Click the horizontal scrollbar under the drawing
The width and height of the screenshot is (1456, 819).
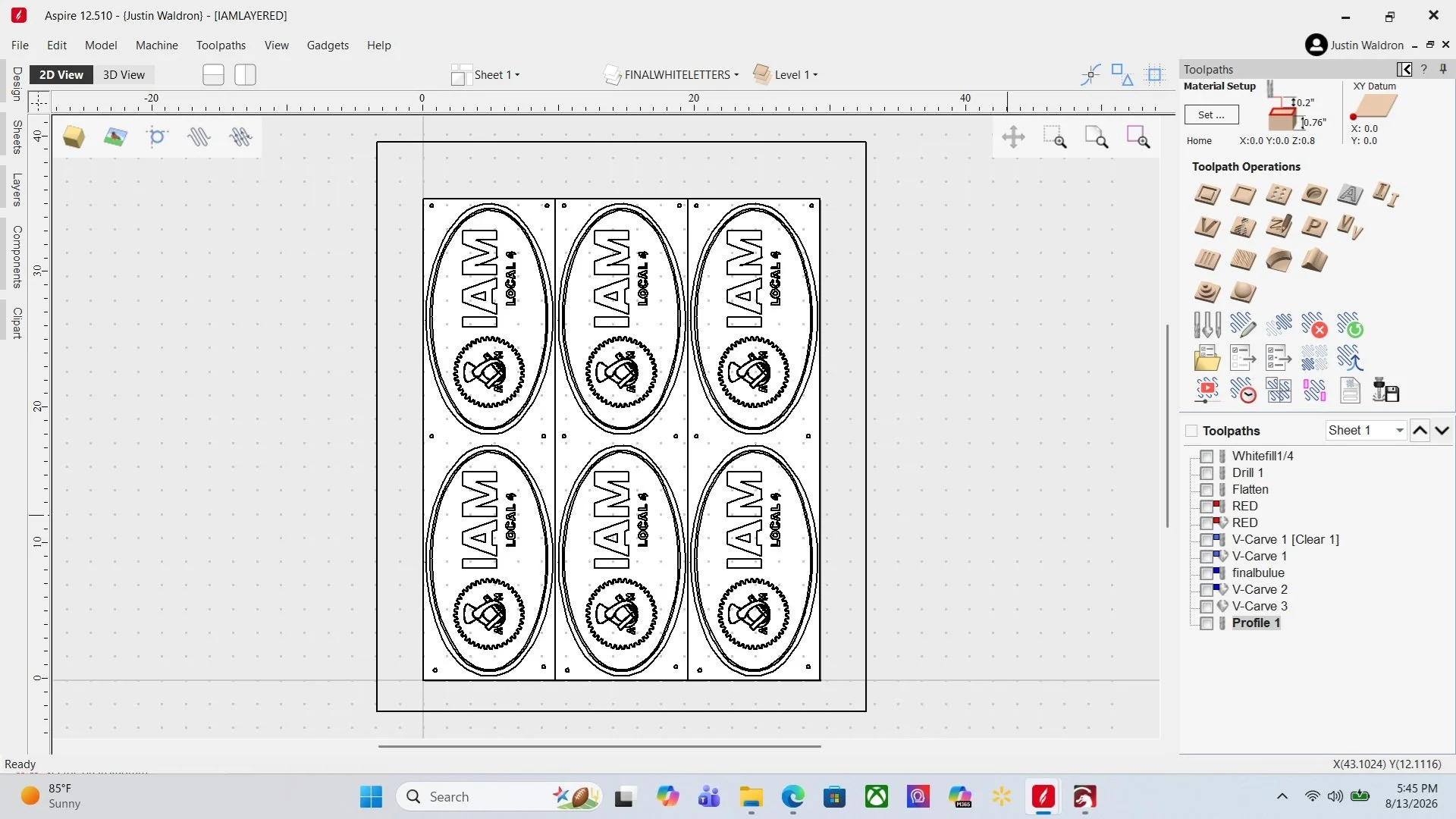pyautogui.click(x=599, y=746)
